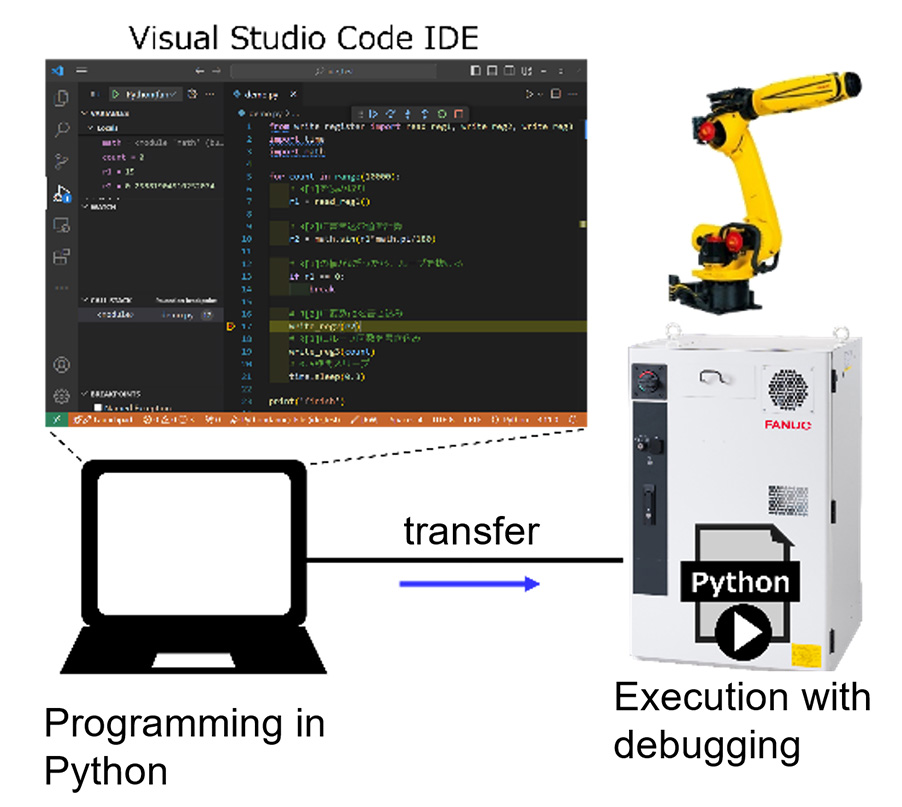Toggle the bottom panel layout icon
The width and height of the screenshot is (902, 807).
[x=492, y=70]
